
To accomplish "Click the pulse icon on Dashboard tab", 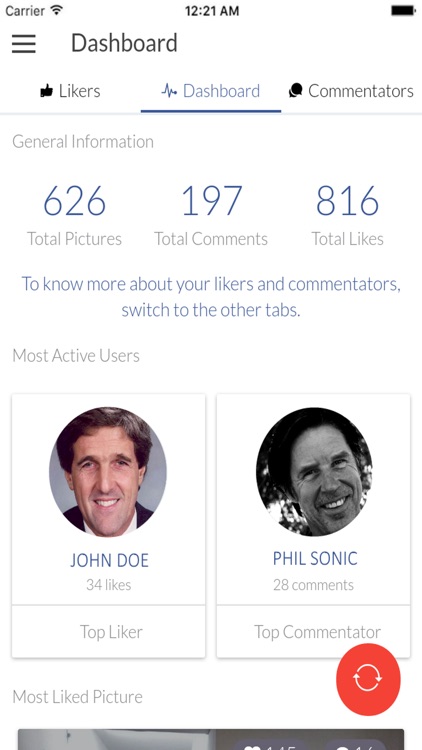I will coord(169,91).
